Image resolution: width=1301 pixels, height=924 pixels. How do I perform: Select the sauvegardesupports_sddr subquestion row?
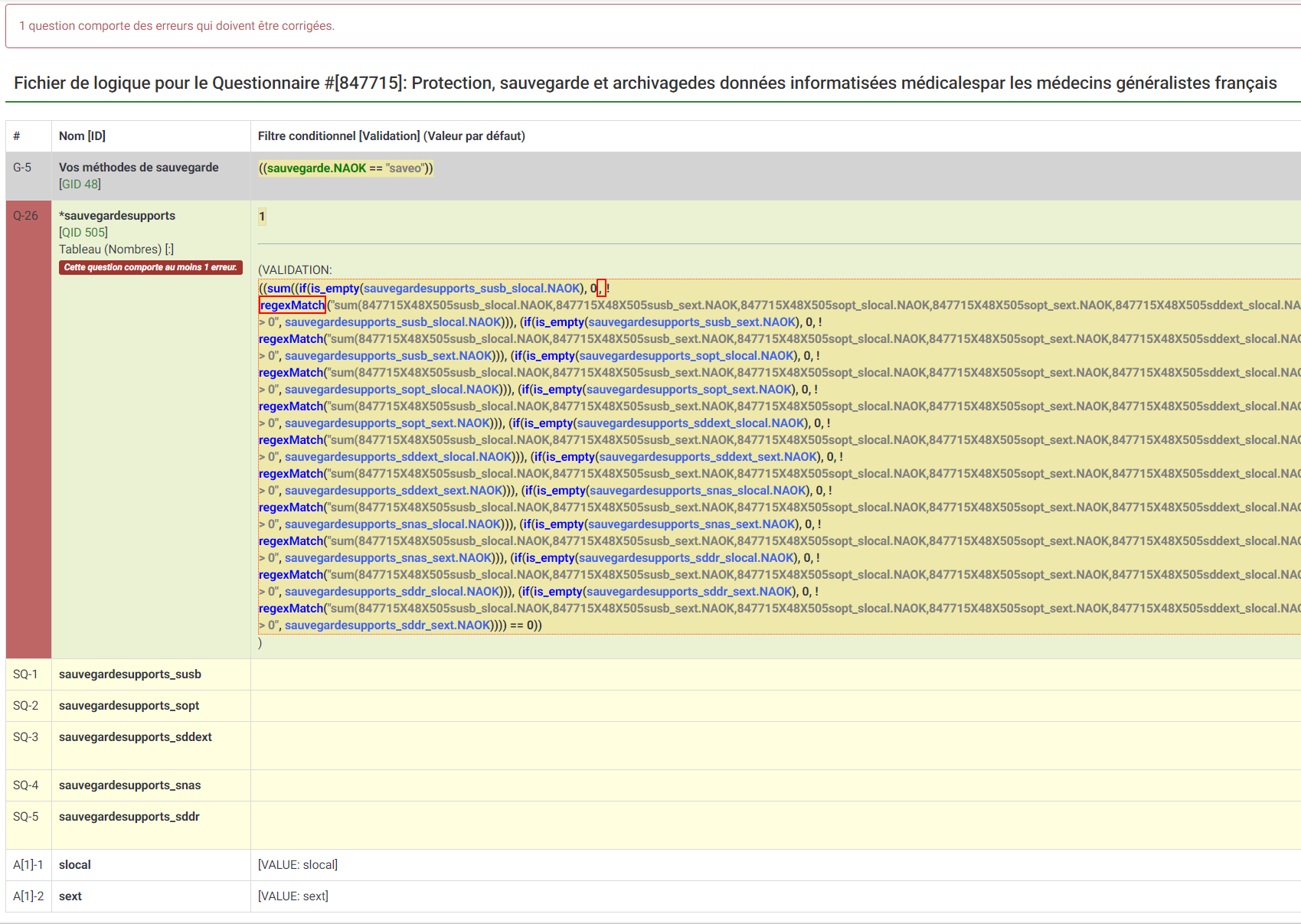coord(129,817)
